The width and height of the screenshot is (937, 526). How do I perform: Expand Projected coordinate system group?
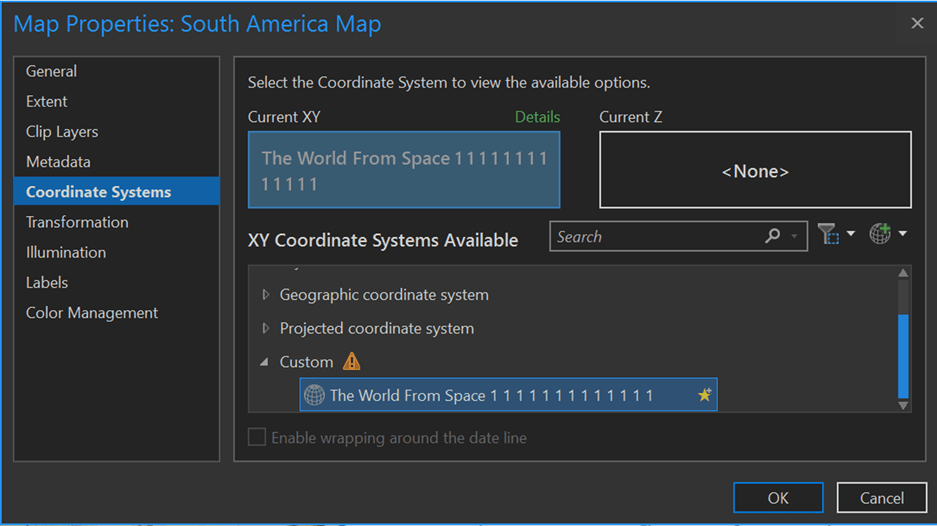pyautogui.click(x=266, y=328)
